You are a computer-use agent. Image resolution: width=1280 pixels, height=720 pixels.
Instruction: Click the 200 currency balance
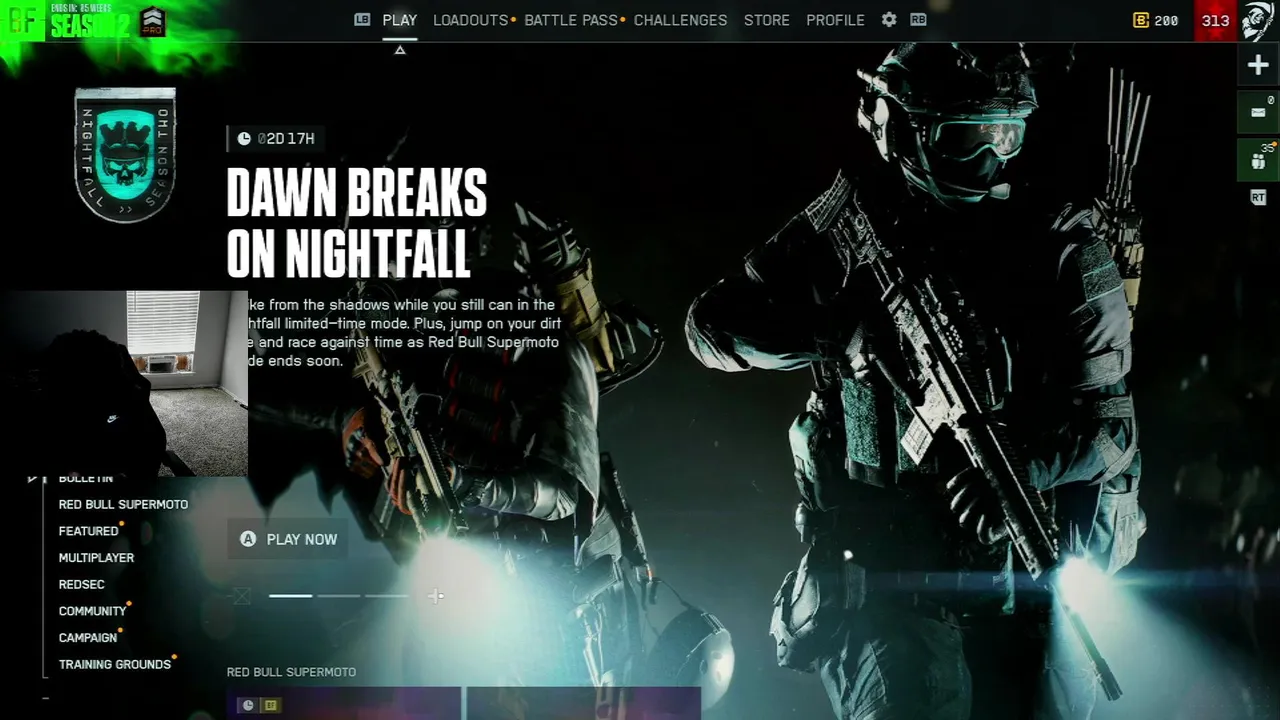tap(1166, 20)
